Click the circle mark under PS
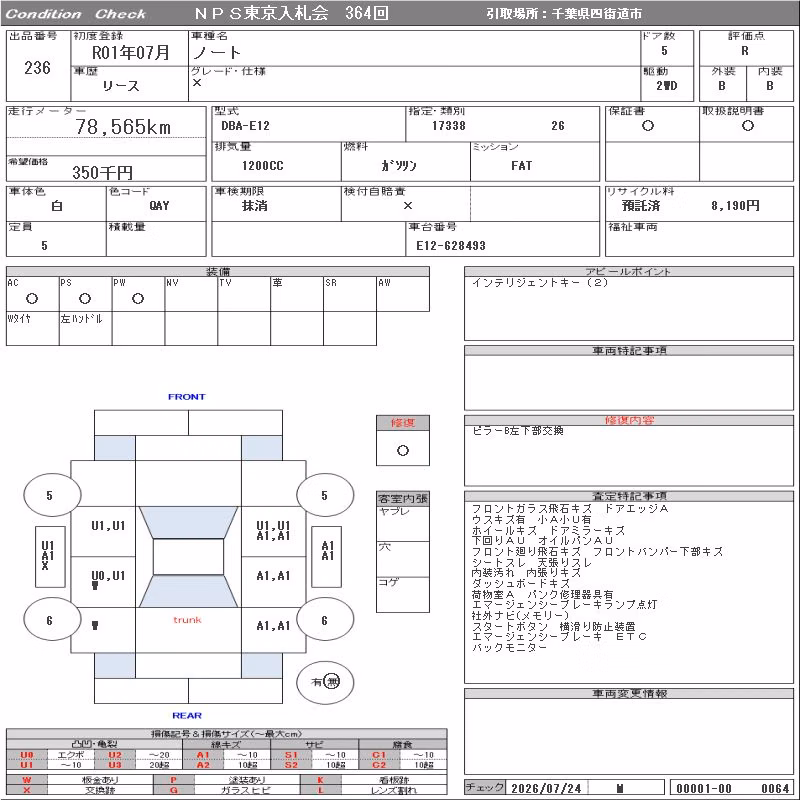This screenshot has width=800, height=800. 85,298
